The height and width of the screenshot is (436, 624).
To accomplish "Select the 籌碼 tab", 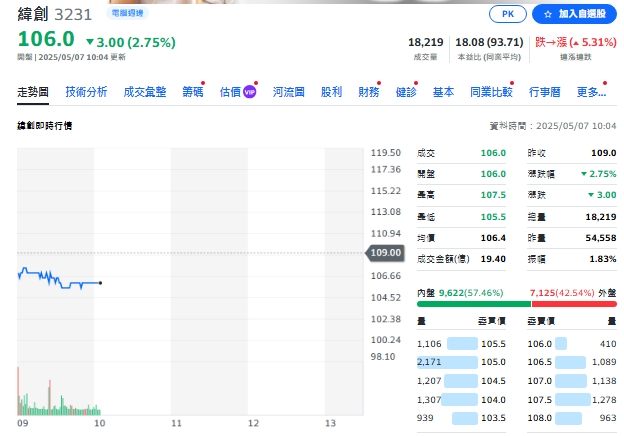I will coord(193,92).
